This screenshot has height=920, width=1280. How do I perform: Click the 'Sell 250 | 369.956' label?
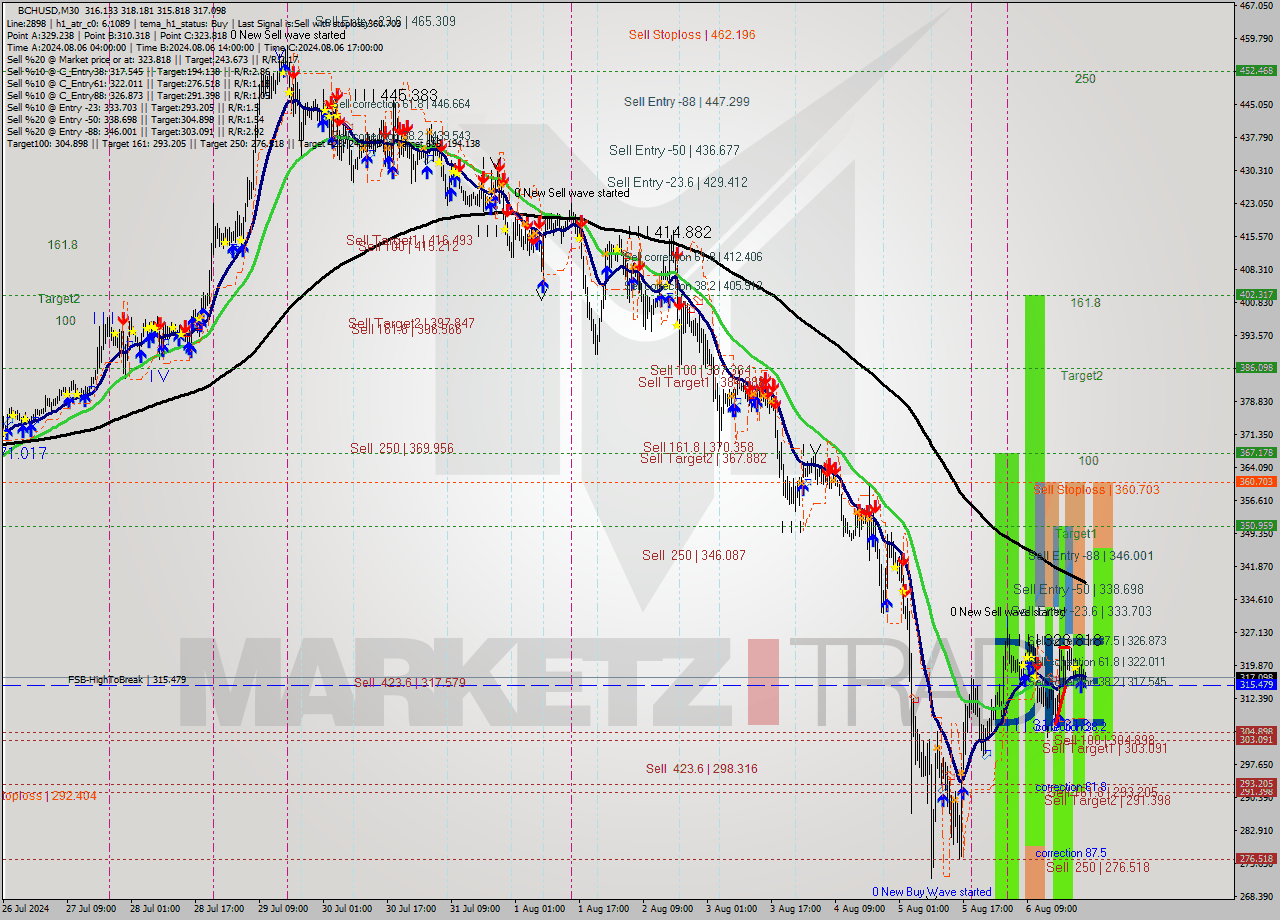402,449
